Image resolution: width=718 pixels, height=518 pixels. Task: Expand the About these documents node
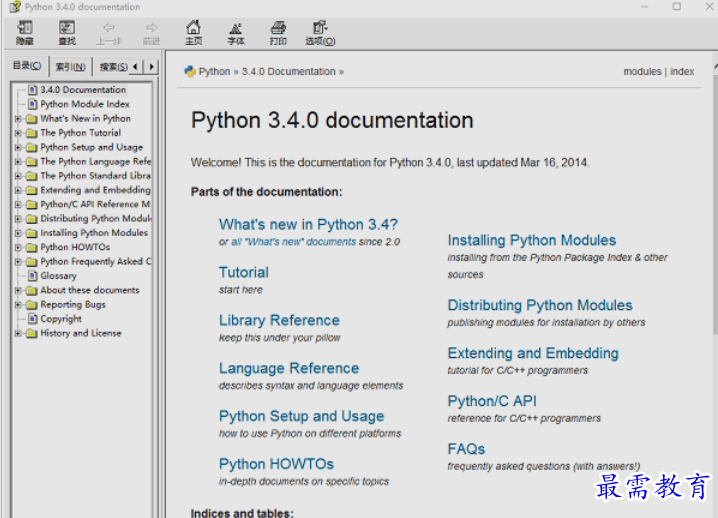pos(18,290)
